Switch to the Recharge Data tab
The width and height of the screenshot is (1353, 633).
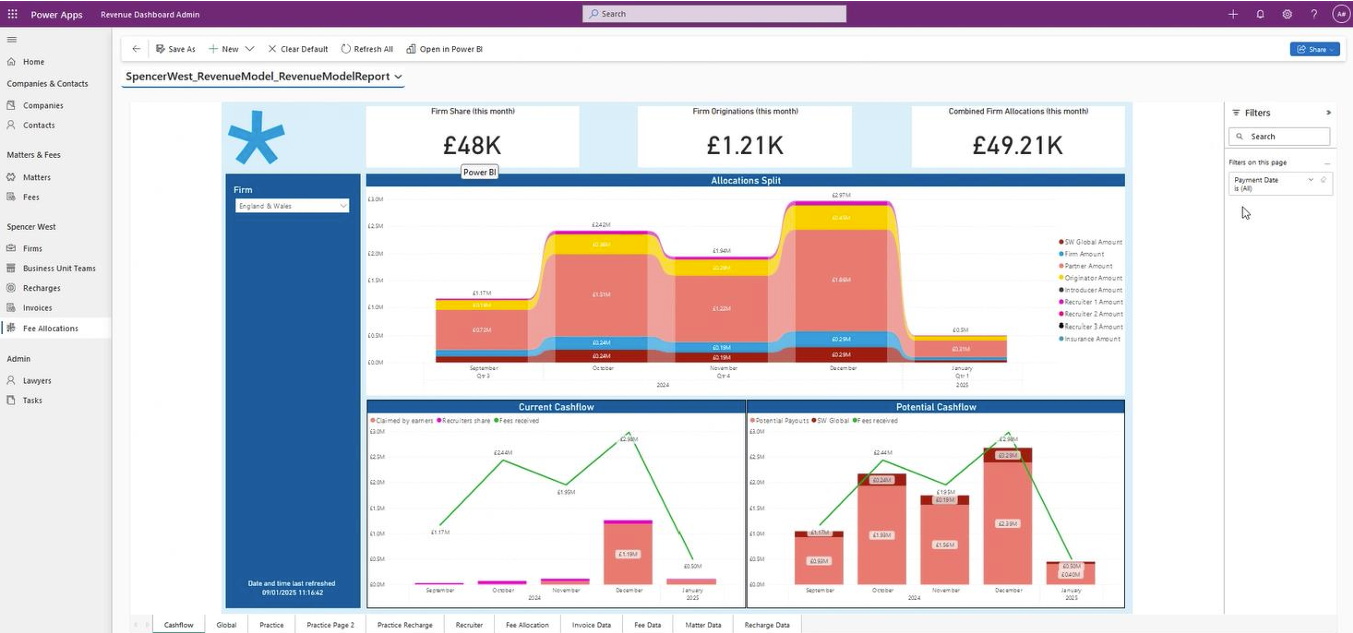(x=767, y=625)
